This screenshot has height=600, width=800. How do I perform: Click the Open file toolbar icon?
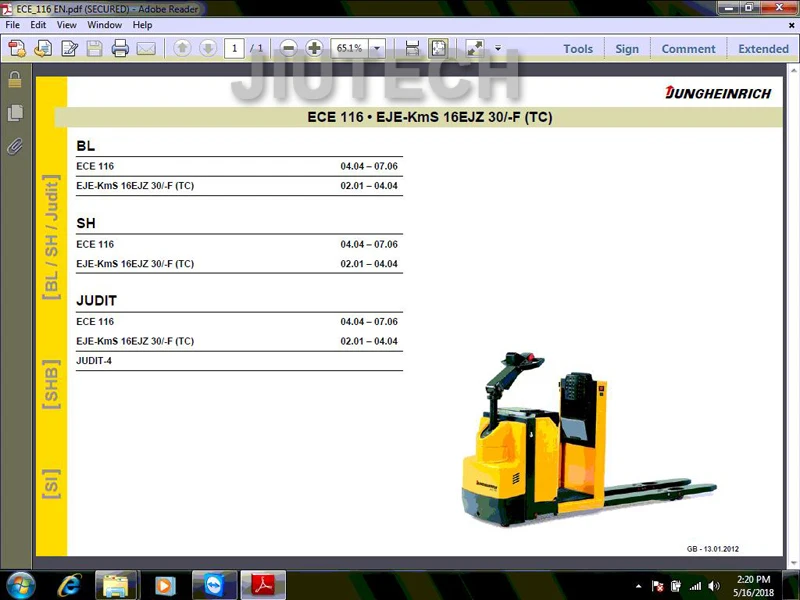click(43, 48)
